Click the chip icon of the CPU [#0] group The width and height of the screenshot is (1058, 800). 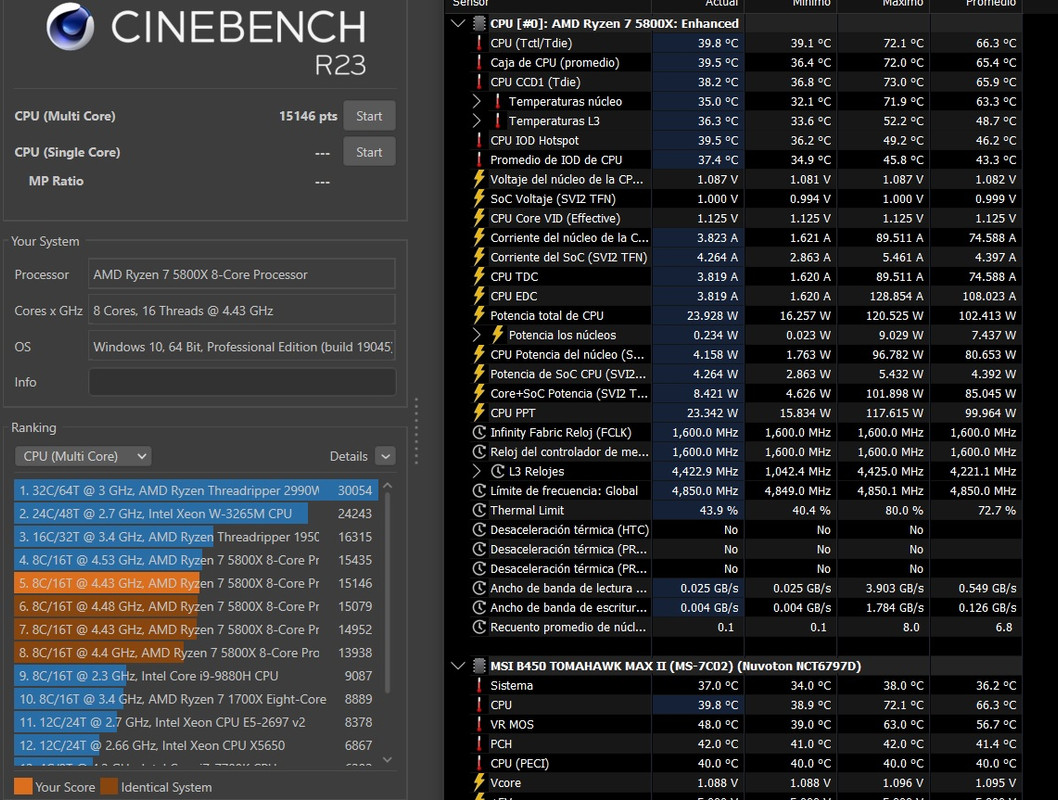[479, 24]
